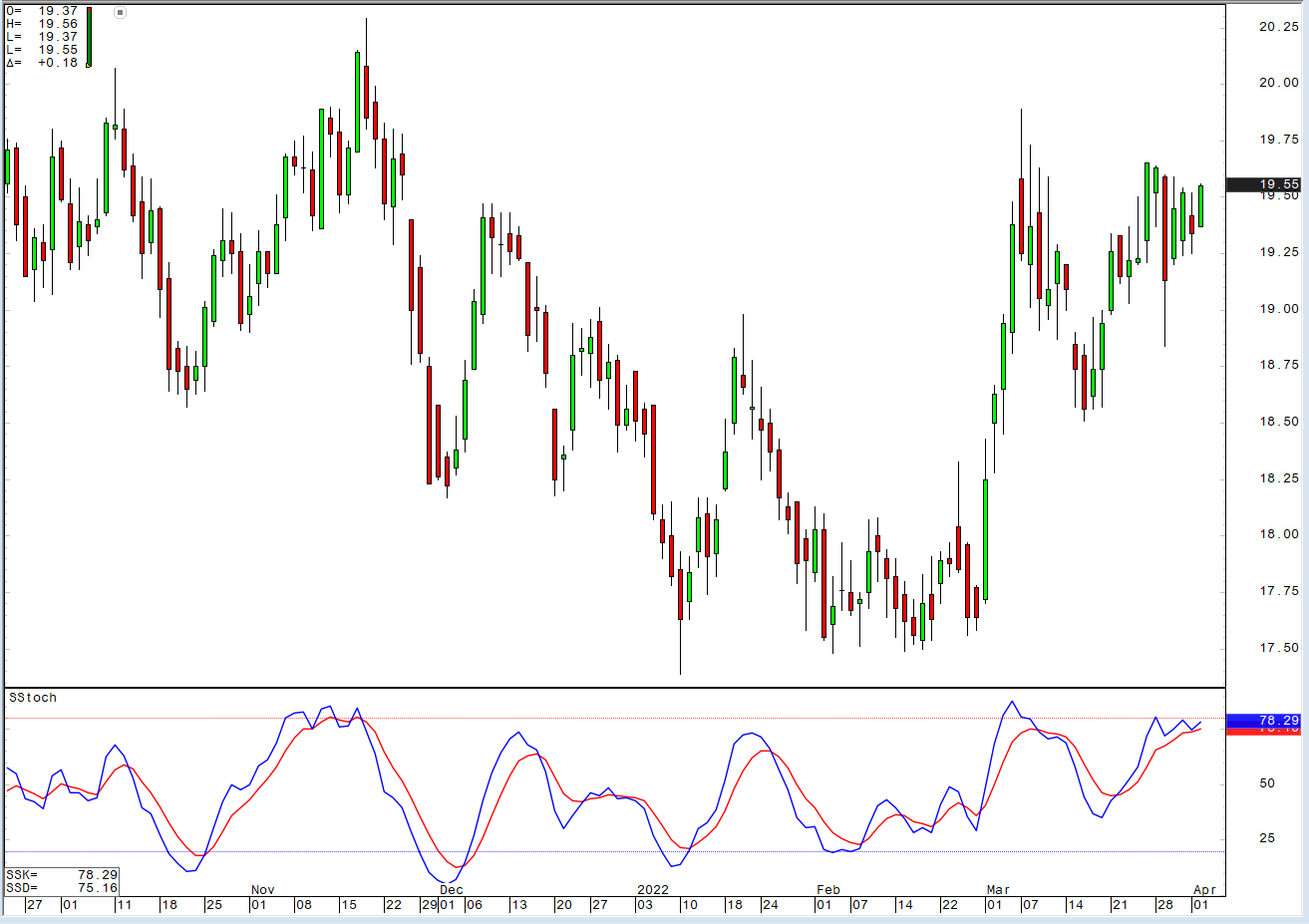This screenshot has height=924, width=1309.
Task: Click the 29 date tick on time axis
Action: [x=429, y=905]
